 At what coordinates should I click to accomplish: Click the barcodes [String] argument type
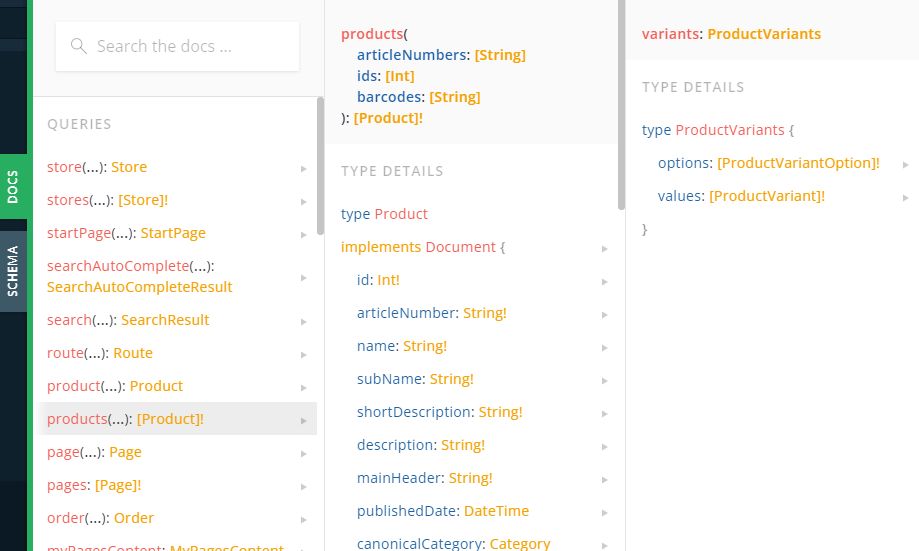[455, 97]
